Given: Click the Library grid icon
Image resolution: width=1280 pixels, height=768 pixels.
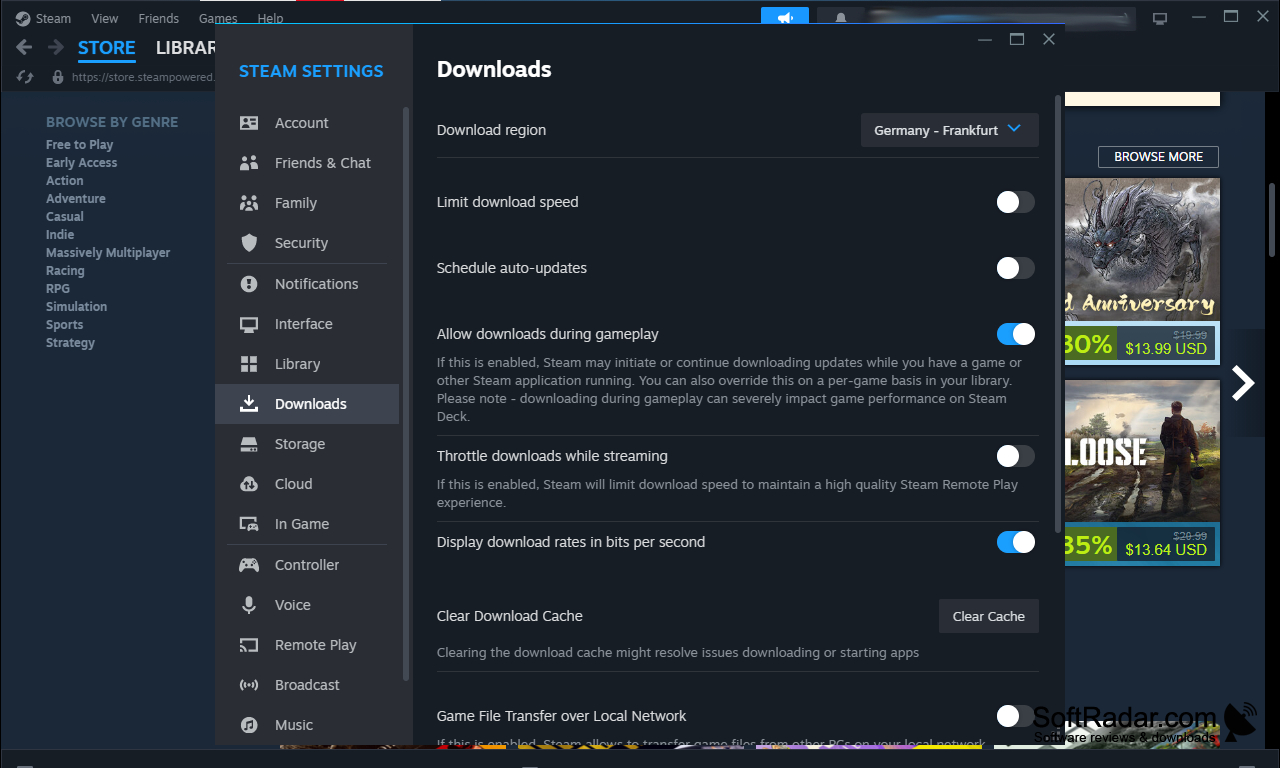Looking at the screenshot, I should pos(249,364).
